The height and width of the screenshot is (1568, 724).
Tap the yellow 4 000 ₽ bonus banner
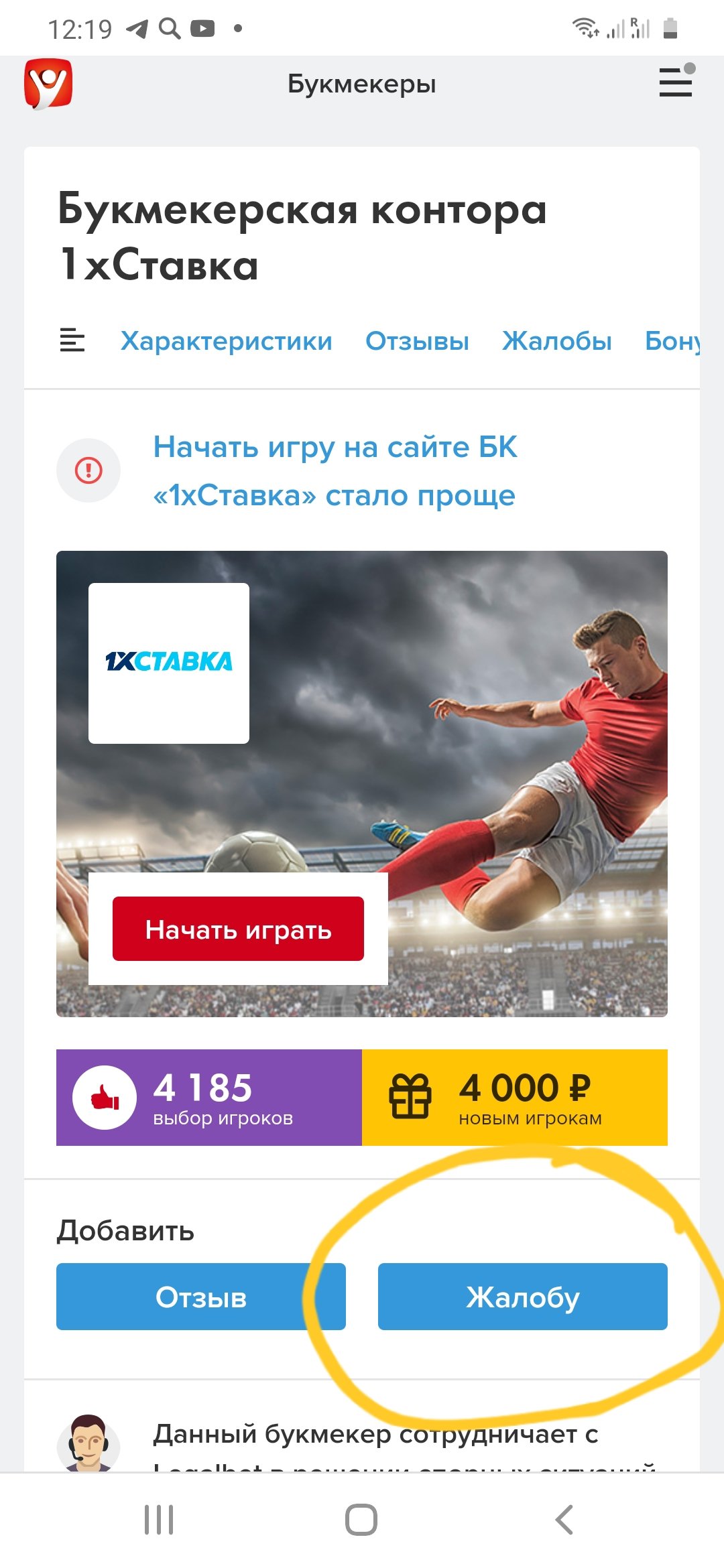pyautogui.click(x=515, y=1098)
